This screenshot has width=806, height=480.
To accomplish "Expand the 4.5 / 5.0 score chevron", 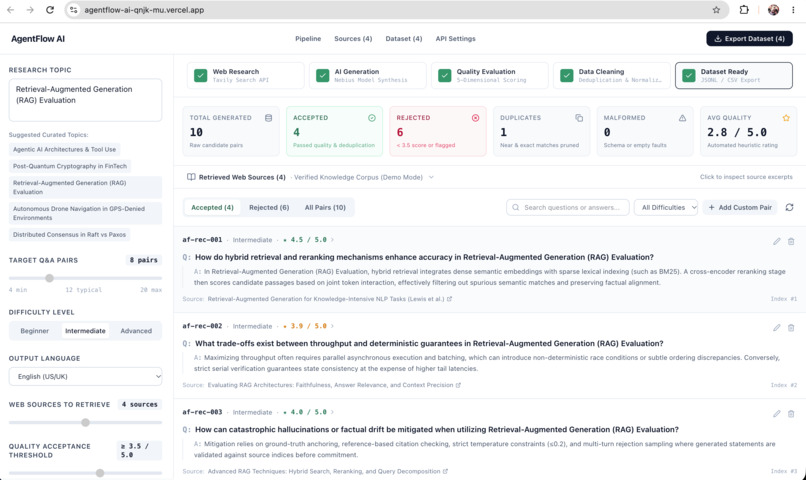I will (332, 239).
